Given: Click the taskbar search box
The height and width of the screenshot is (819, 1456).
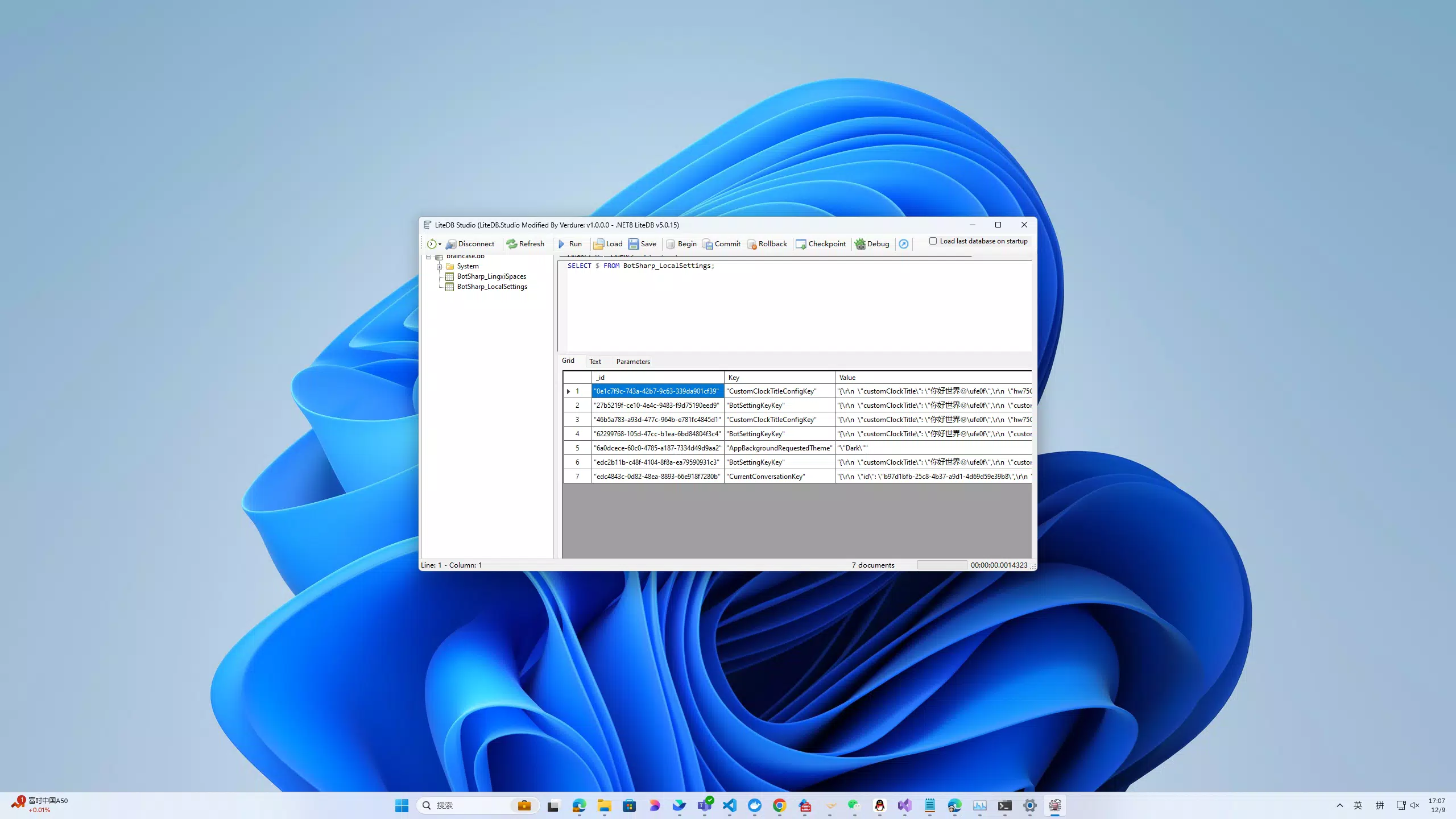Looking at the screenshot, I should (x=478, y=805).
